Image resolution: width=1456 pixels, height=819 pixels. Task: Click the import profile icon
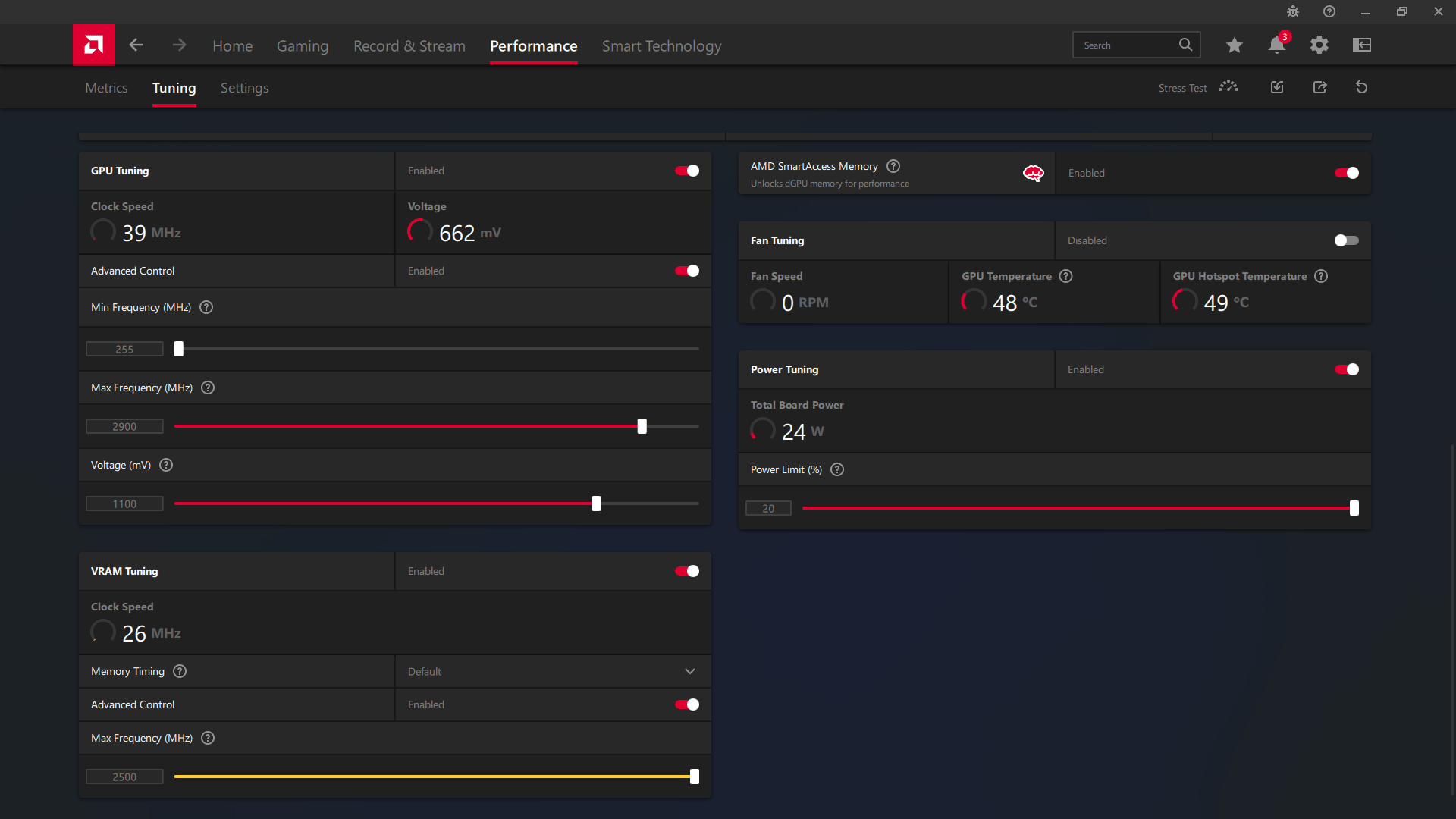1277,87
